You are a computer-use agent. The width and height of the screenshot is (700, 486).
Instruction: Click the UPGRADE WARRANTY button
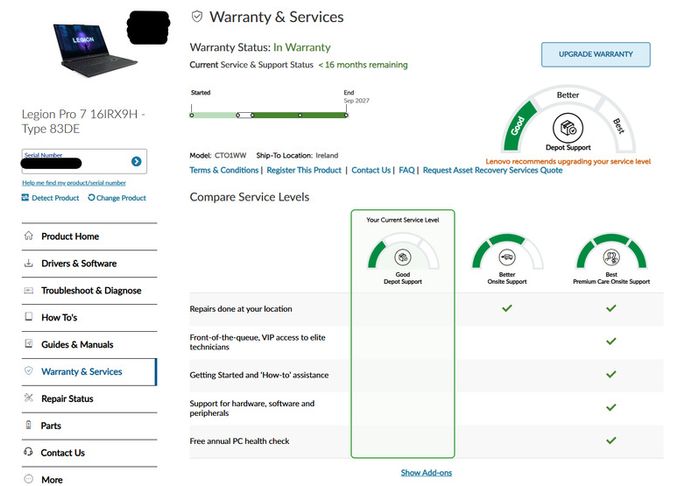(596, 54)
